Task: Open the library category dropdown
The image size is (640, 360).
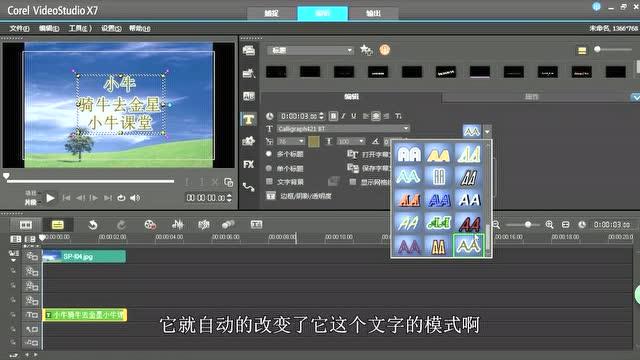Action: click(x=310, y=50)
